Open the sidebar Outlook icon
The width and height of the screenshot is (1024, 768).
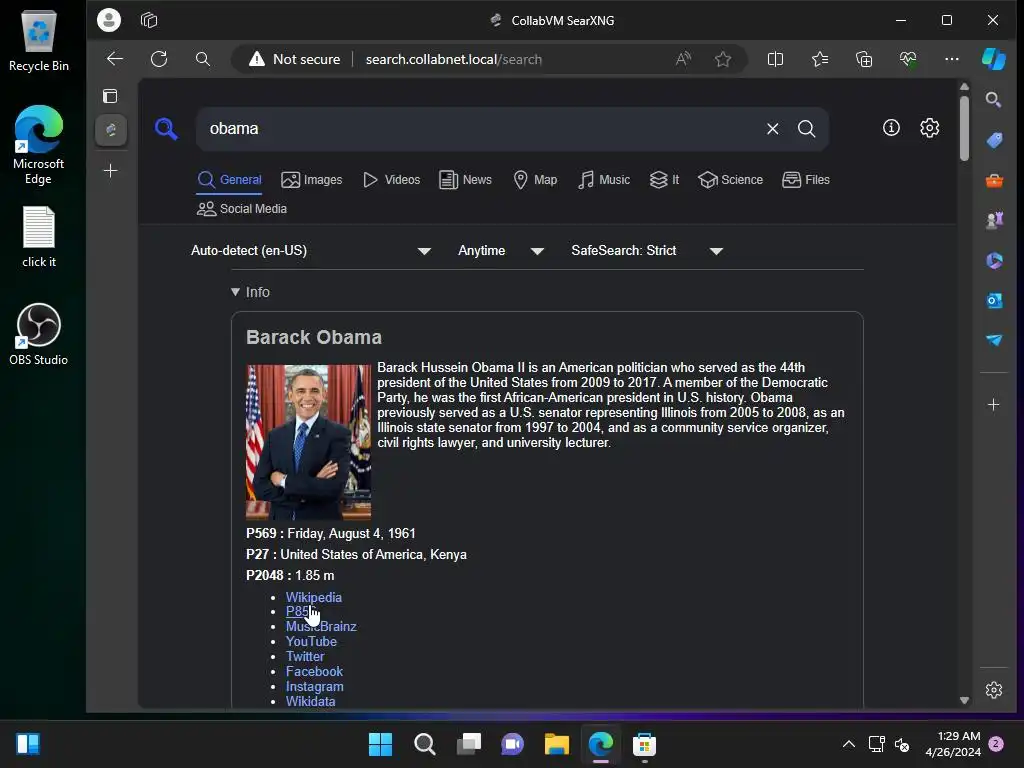[994, 300]
